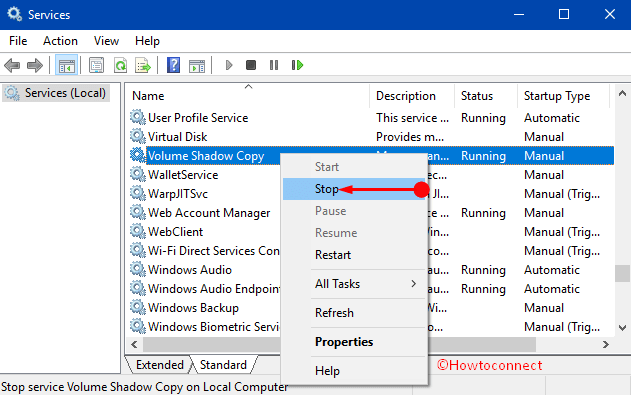Open the Action menu
This screenshot has height=395, width=631.
pos(60,41)
